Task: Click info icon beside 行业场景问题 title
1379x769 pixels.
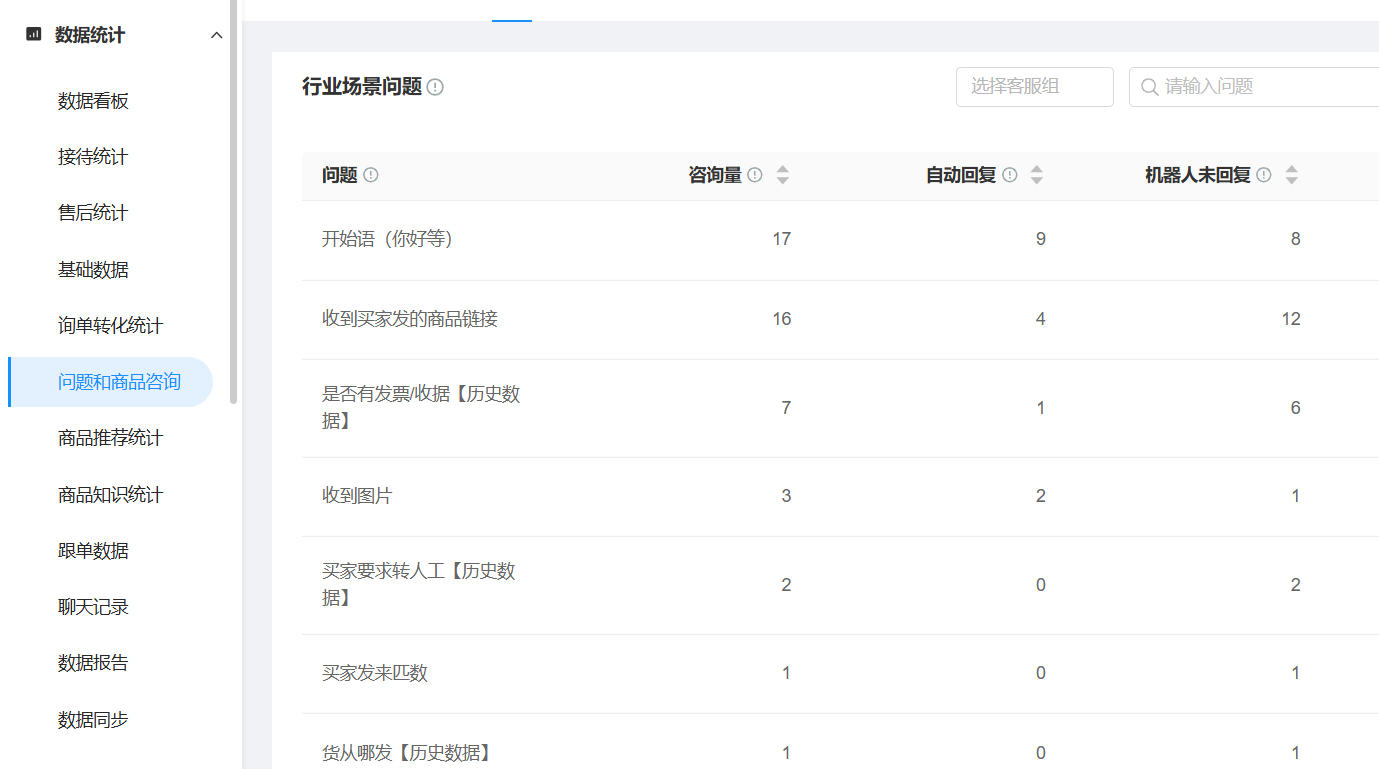Action: pyautogui.click(x=435, y=87)
